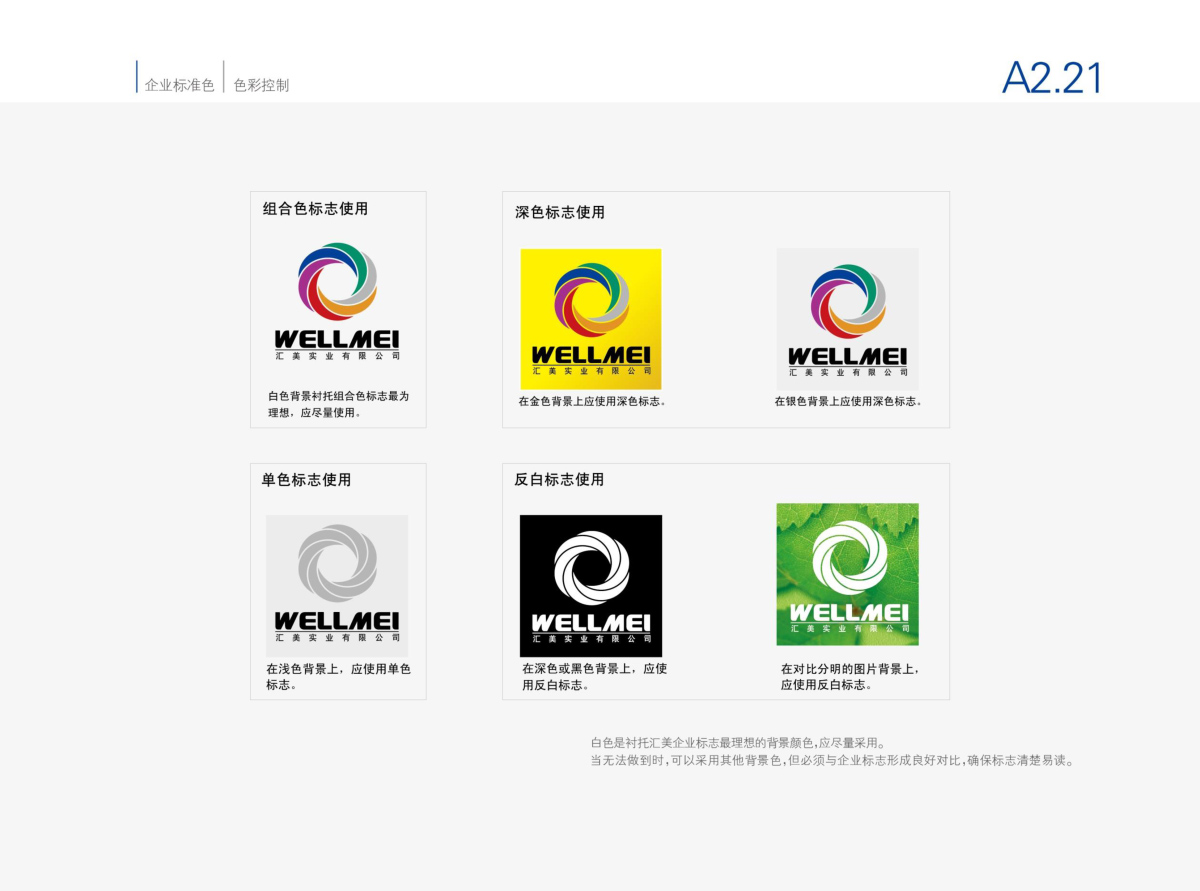Click the white swirl emblem on the leaf photo
The height and width of the screenshot is (891, 1200).
[848, 557]
